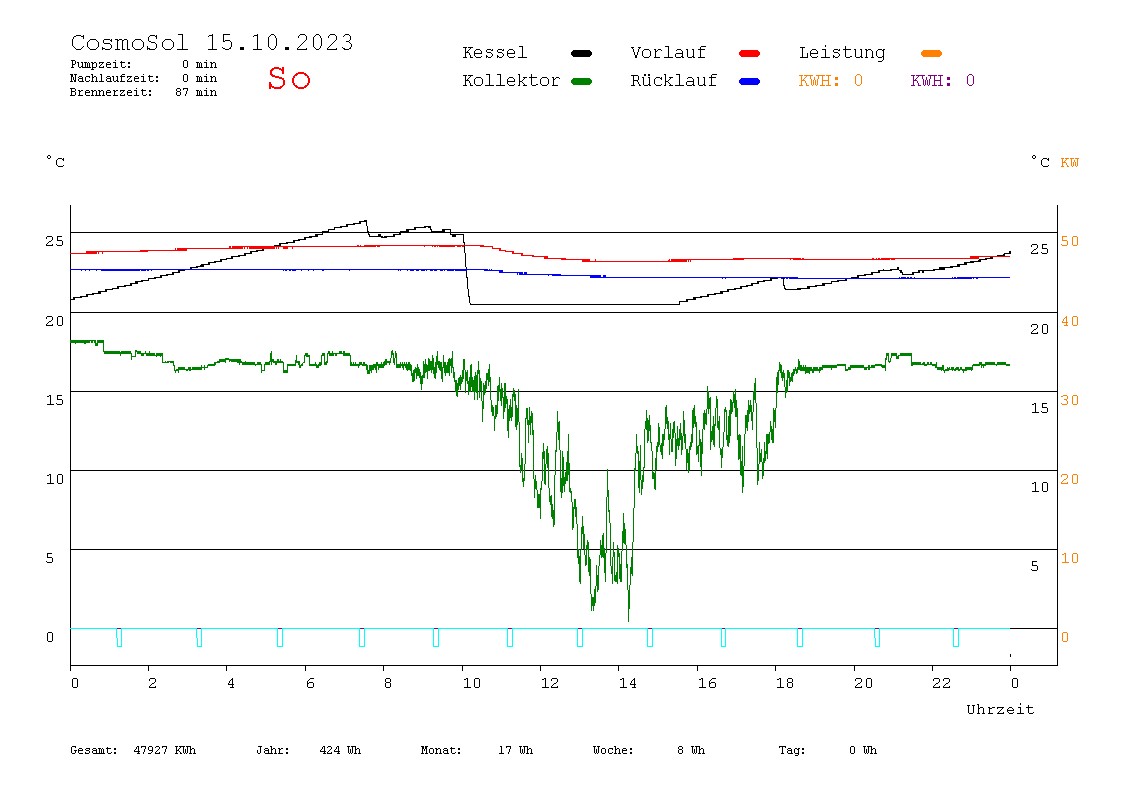Click the cyan pulse marker after hour 9

pos(436,637)
